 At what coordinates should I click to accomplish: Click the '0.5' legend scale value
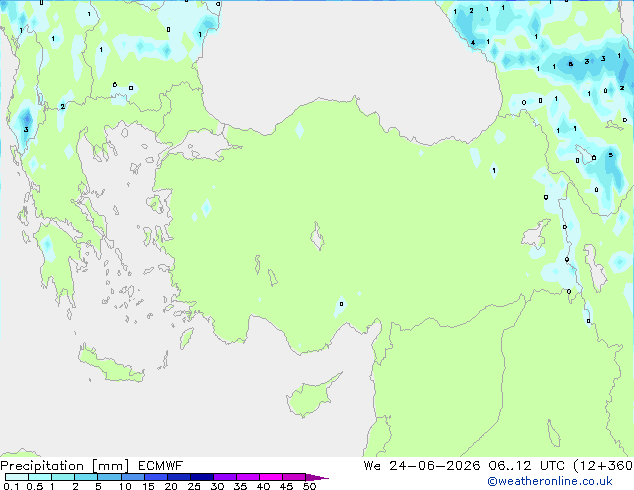35,486
